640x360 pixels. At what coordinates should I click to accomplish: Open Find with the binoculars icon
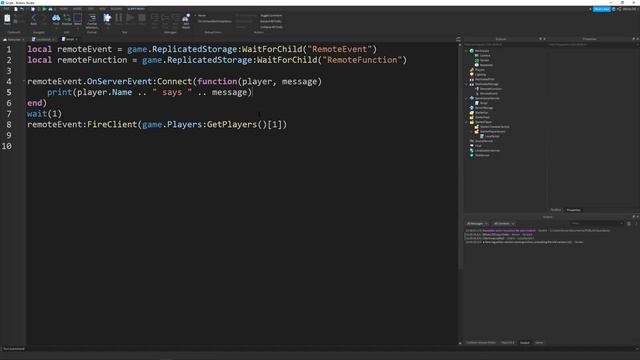pos(56,18)
